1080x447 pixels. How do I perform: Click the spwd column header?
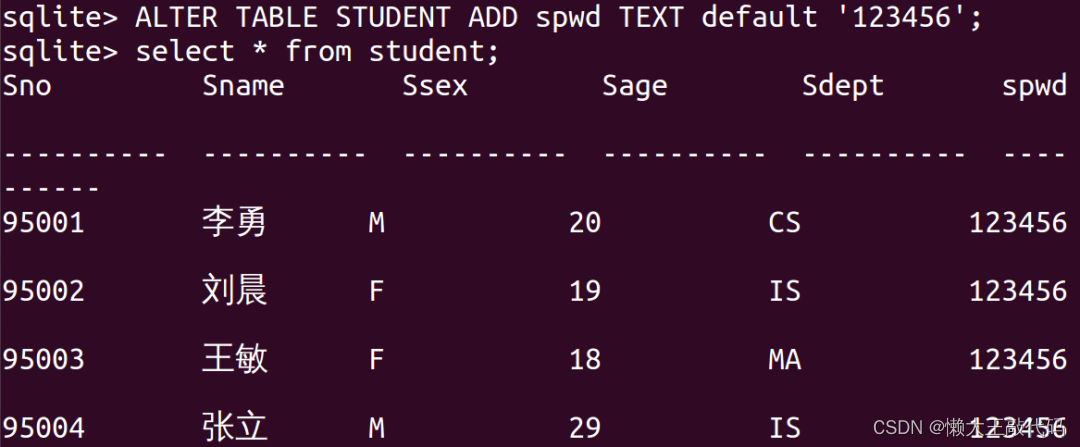(x=1034, y=87)
